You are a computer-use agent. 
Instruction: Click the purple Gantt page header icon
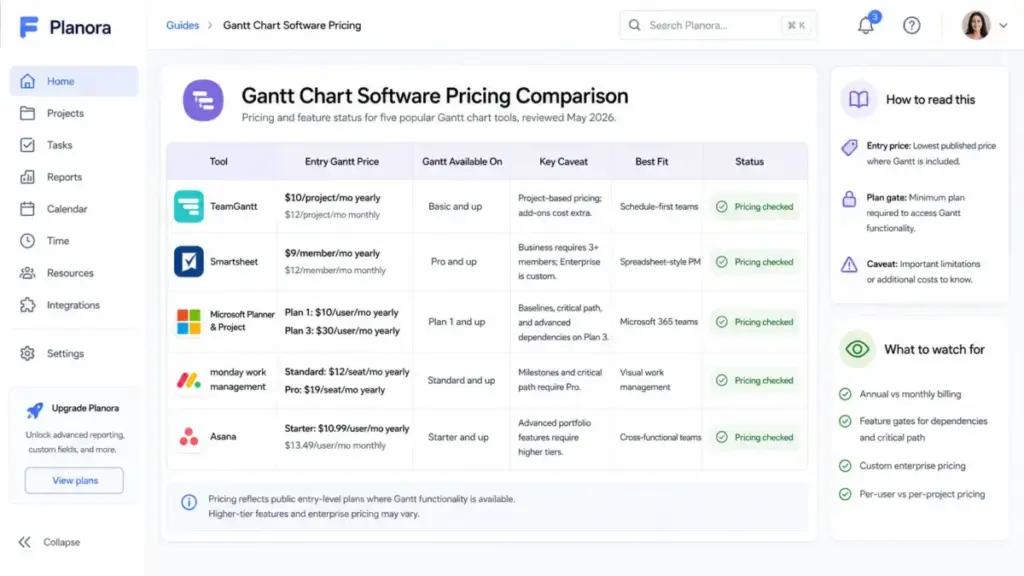pyautogui.click(x=203, y=101)
